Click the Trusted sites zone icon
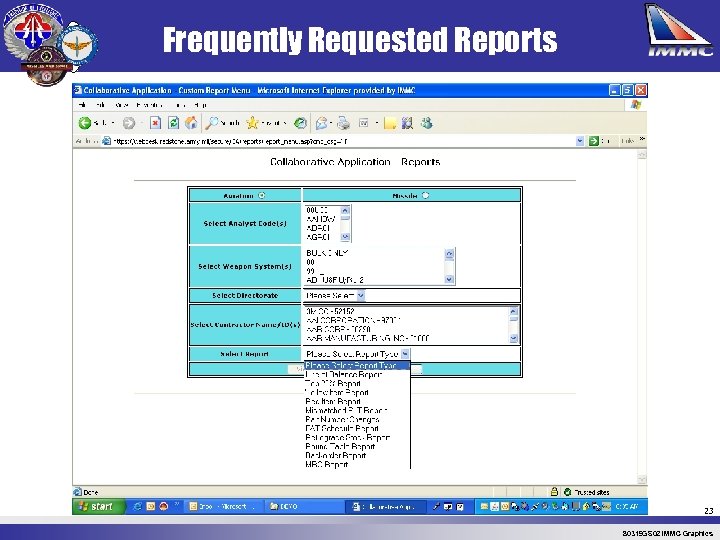Image resolution: width=720 pixels, height=540 pixels. tap(568, 492)
